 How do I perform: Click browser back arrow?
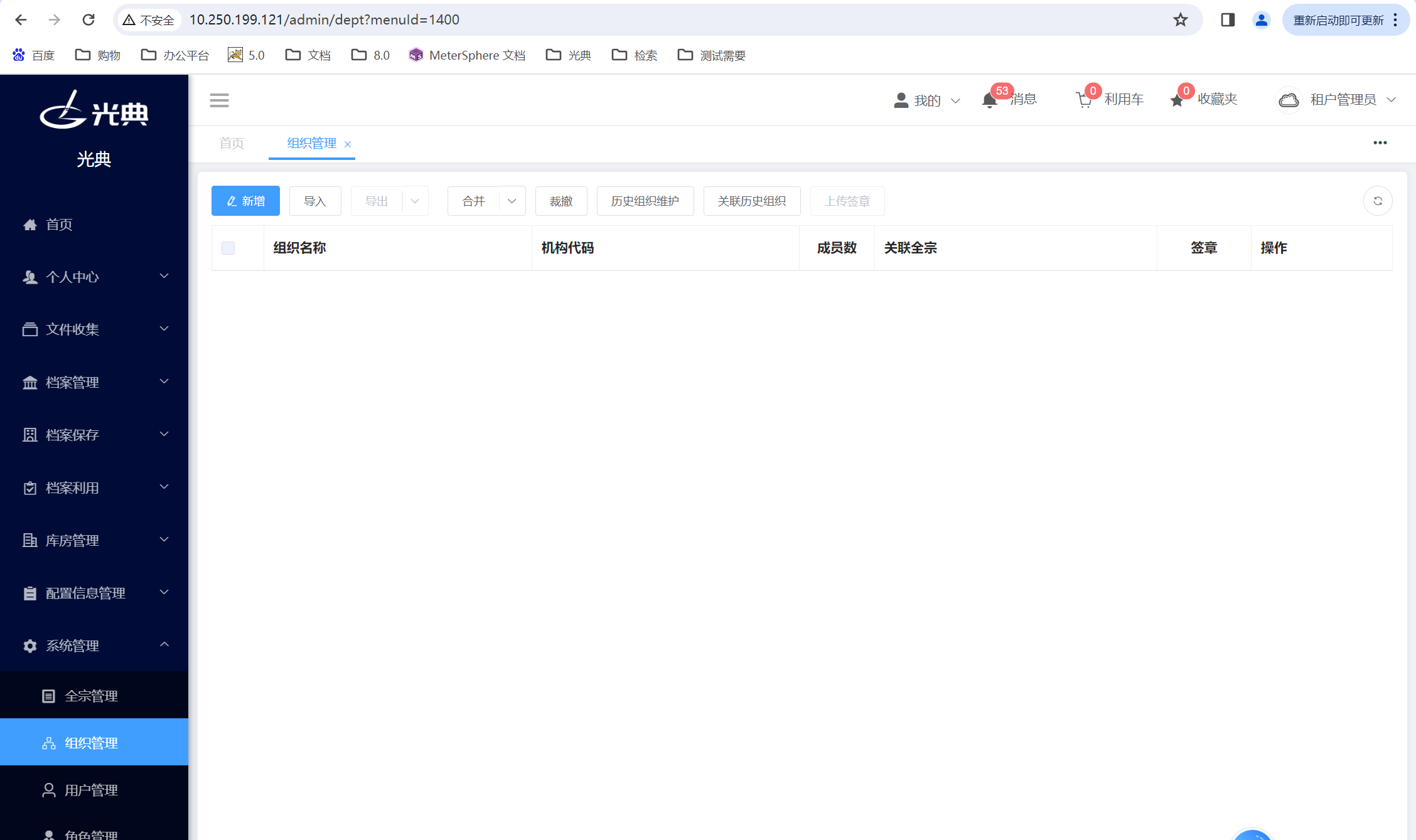[21, 20]
